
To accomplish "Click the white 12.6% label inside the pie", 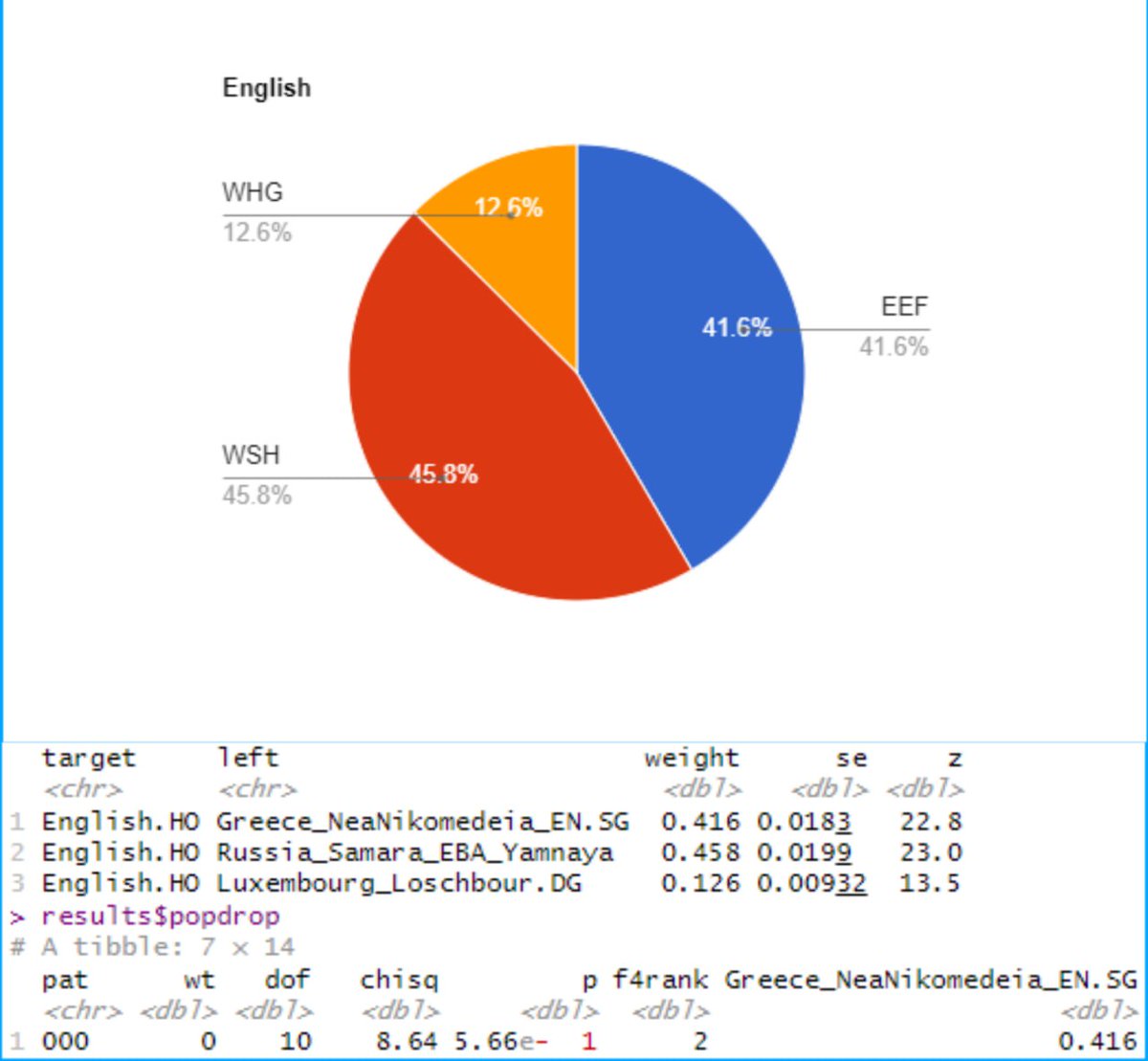I will point(508,207).
